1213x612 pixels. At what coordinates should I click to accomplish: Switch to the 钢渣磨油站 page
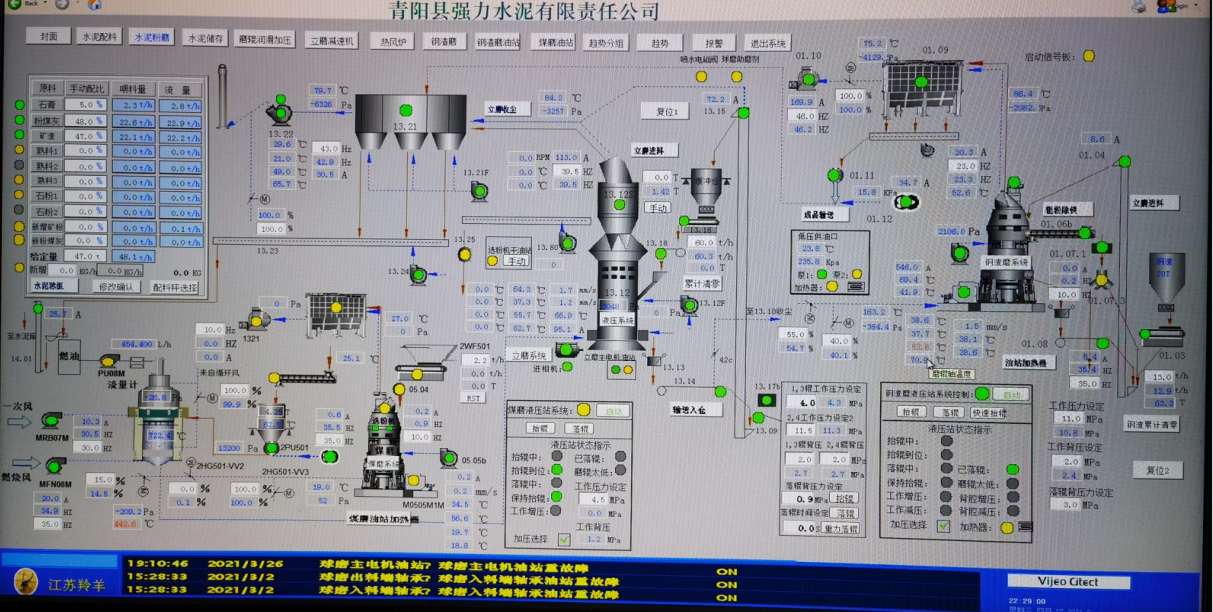(497, 43)
